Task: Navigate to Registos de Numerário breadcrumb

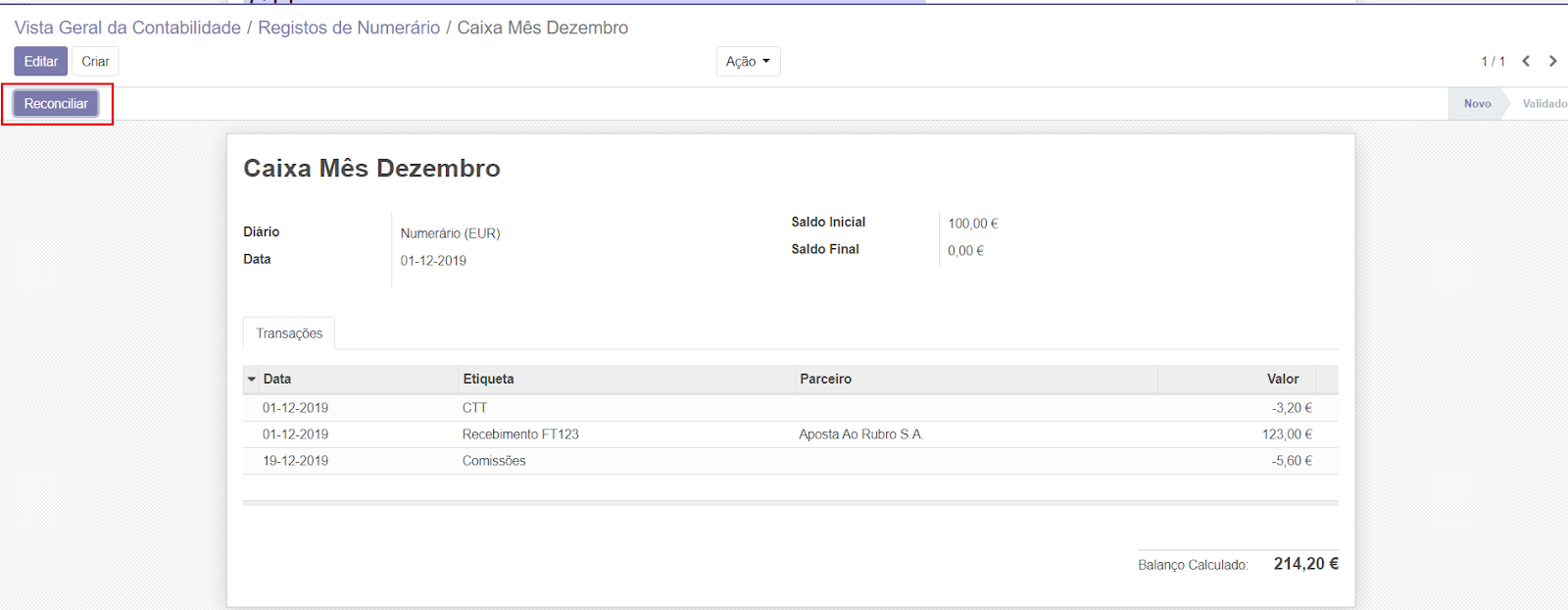Action: [x=349, y=27]
